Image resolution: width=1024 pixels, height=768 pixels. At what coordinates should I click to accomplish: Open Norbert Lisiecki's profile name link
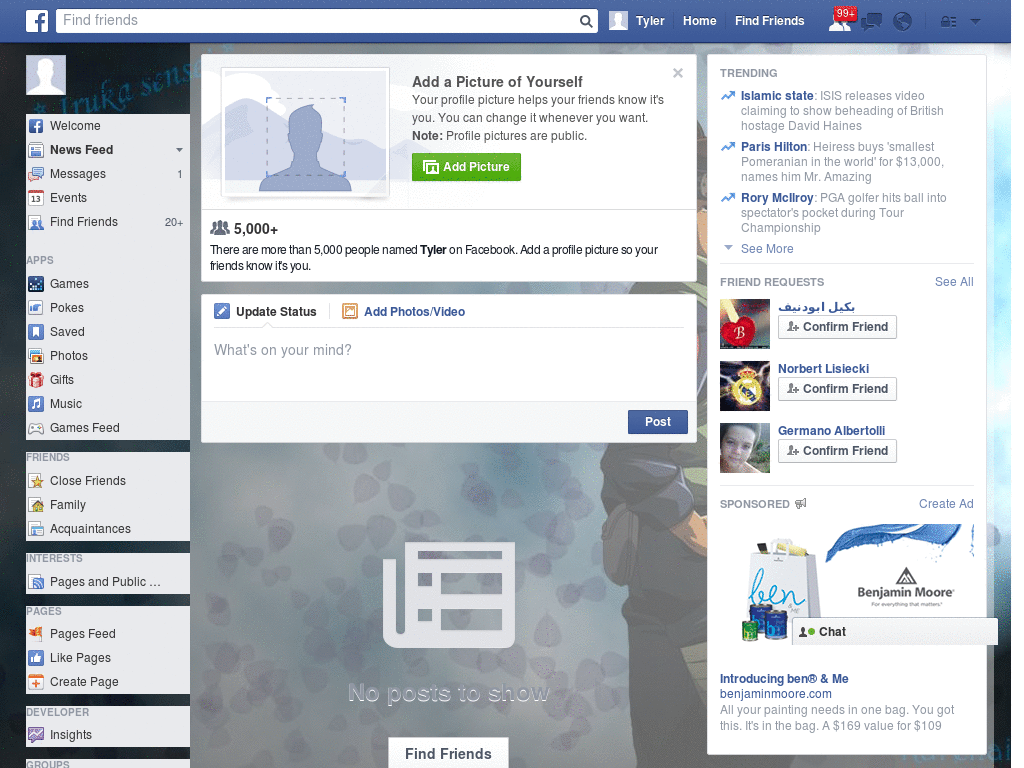coord(823,369)
